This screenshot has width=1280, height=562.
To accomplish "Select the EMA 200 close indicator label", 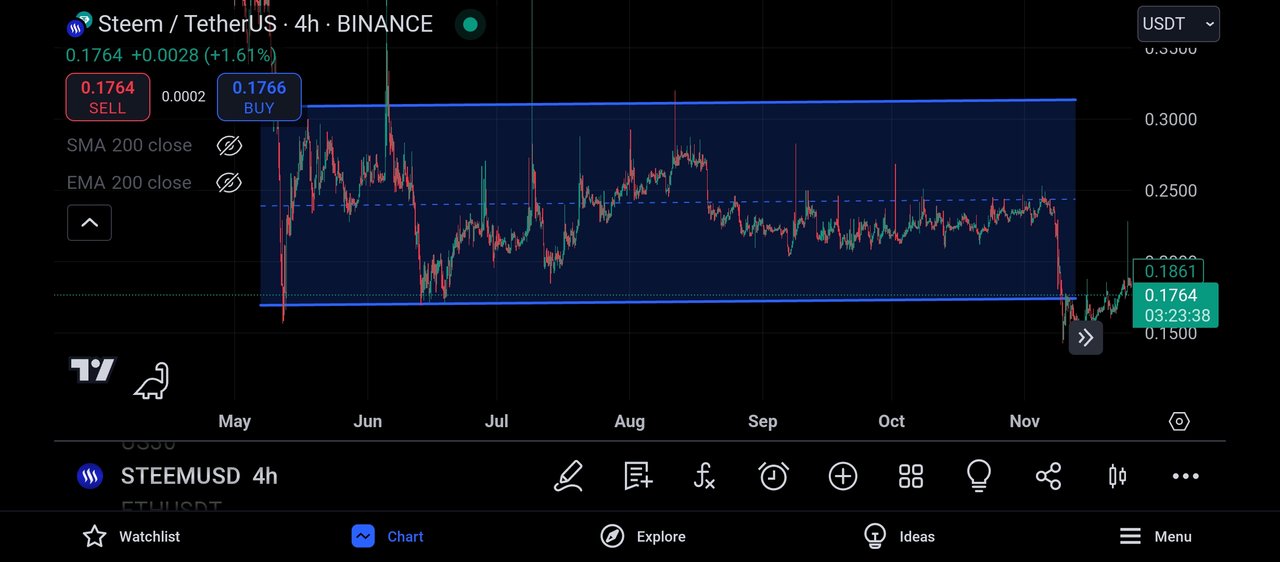I will 129,183.
